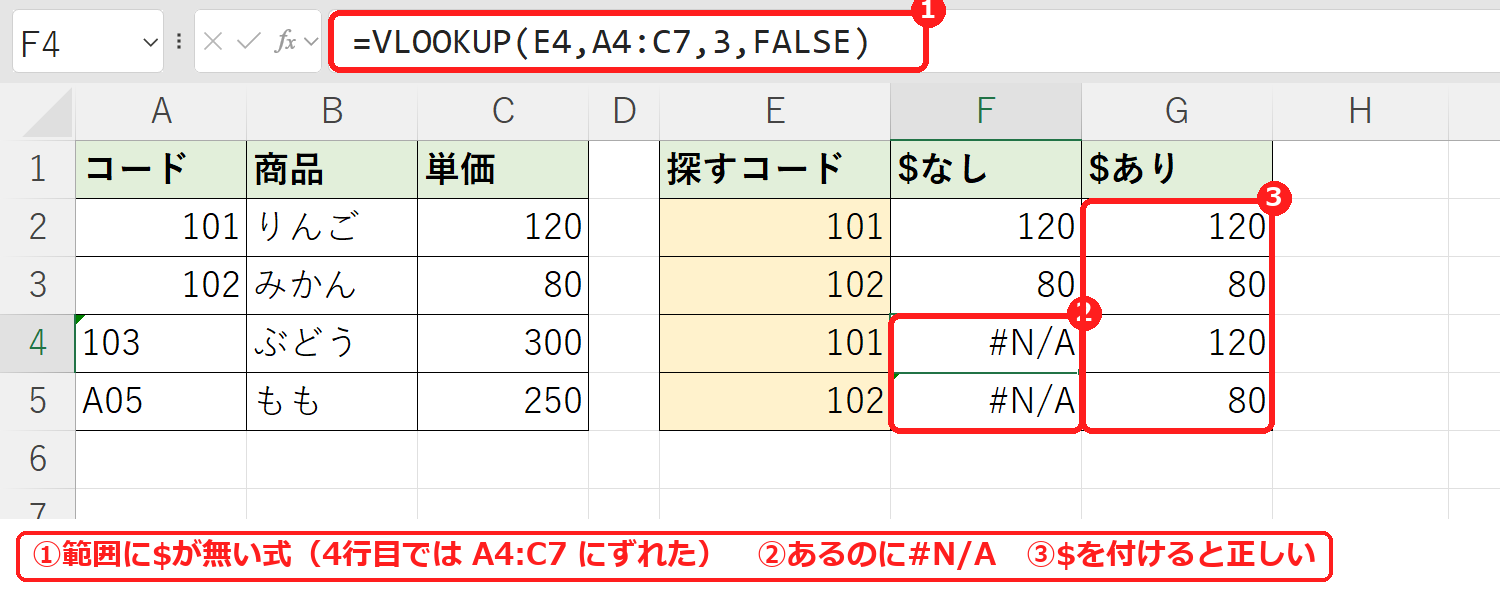Select row 2 header
The width and height of the screenshot is (1500, 589).
pos(38,227)
